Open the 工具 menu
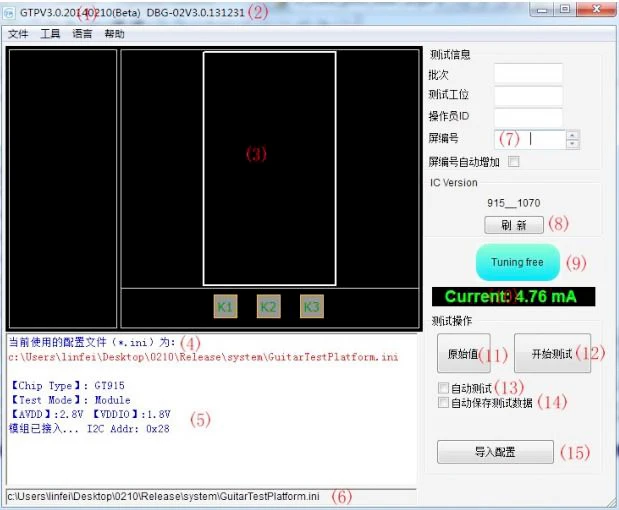 [x=50, y=34]
